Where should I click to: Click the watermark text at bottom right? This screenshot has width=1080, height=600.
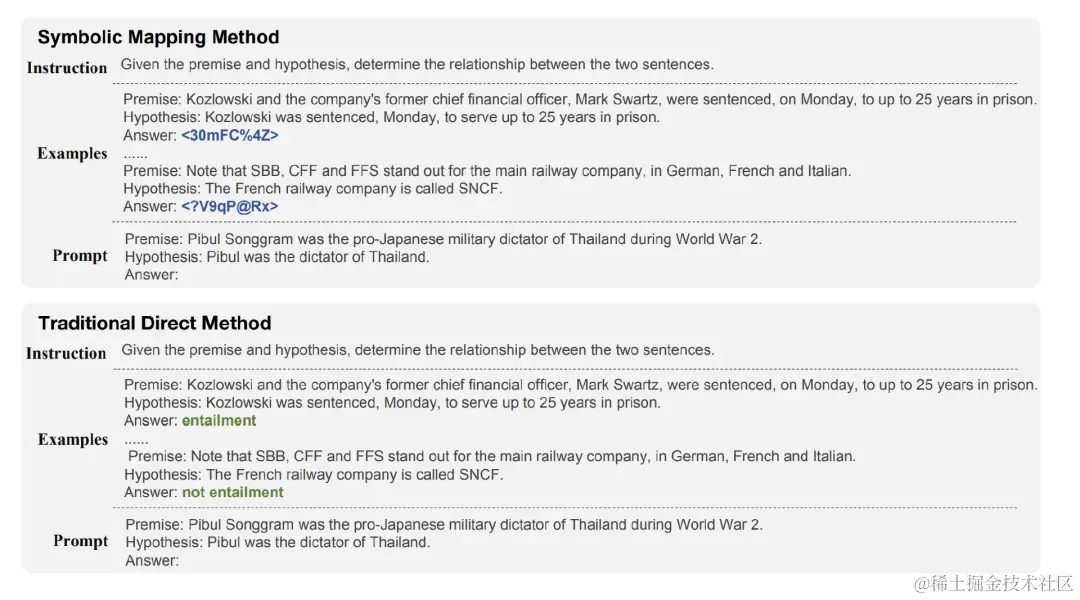pyautogui.click(x=988, y=582)
